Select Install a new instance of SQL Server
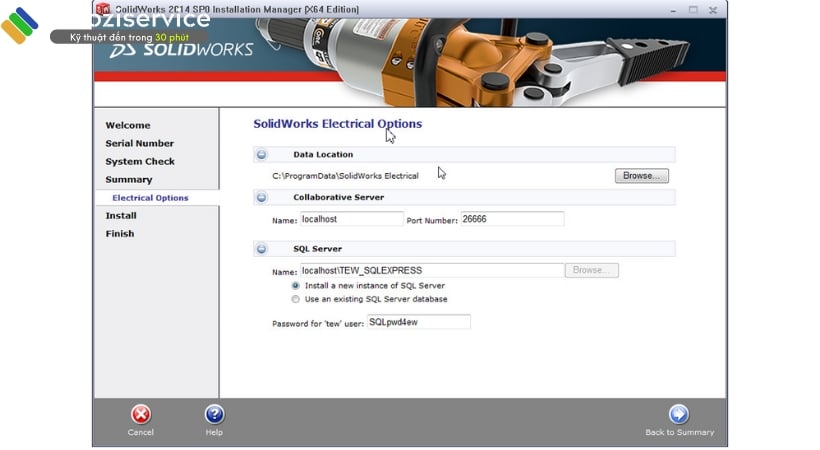The width and height of the screenshot is (820, 450). [x=295, y=285]
